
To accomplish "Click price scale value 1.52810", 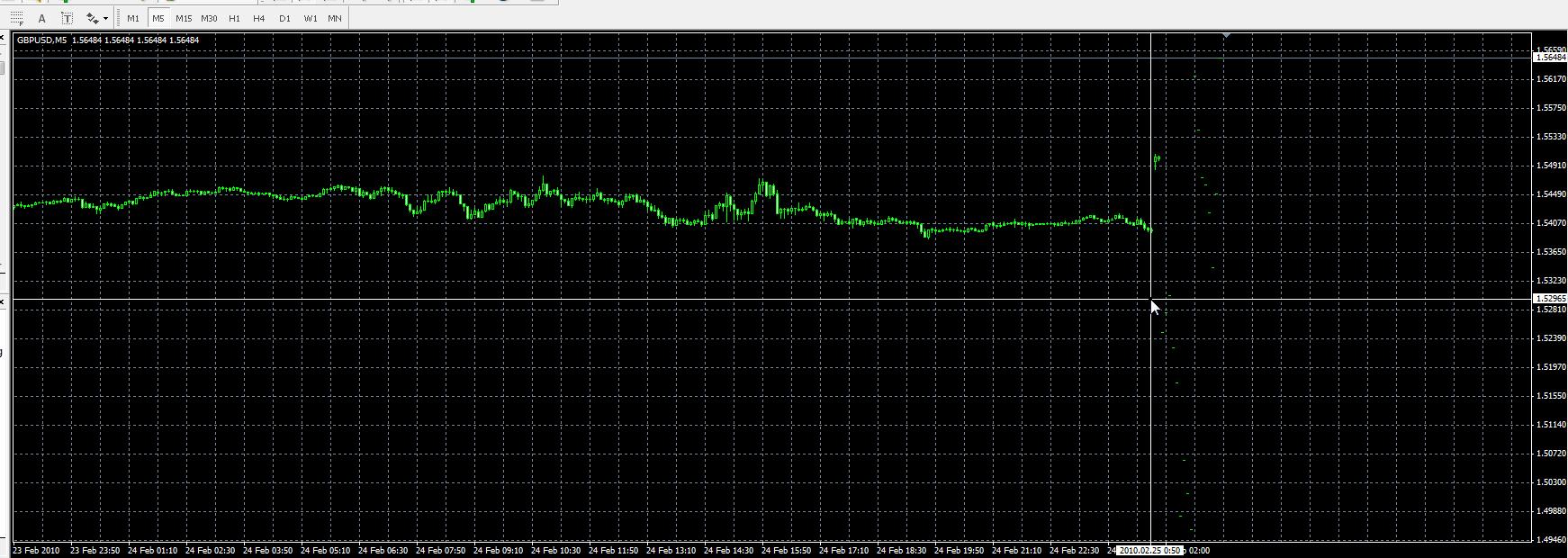I will [x=1551, y=310].
